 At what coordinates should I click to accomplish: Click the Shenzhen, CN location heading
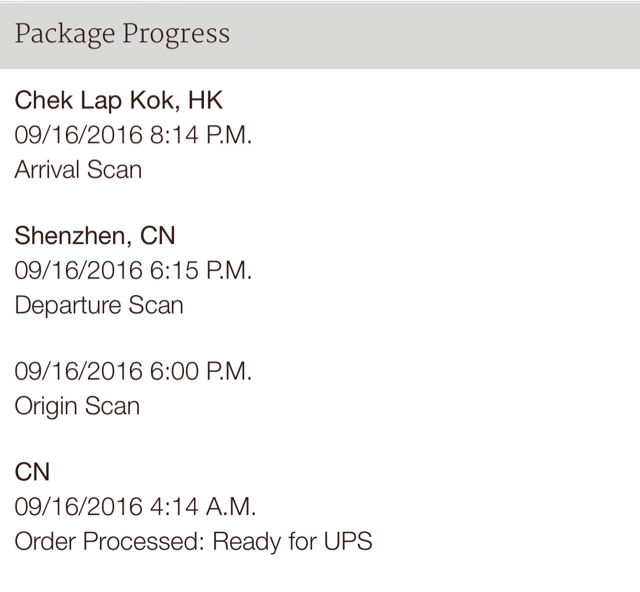95,236
